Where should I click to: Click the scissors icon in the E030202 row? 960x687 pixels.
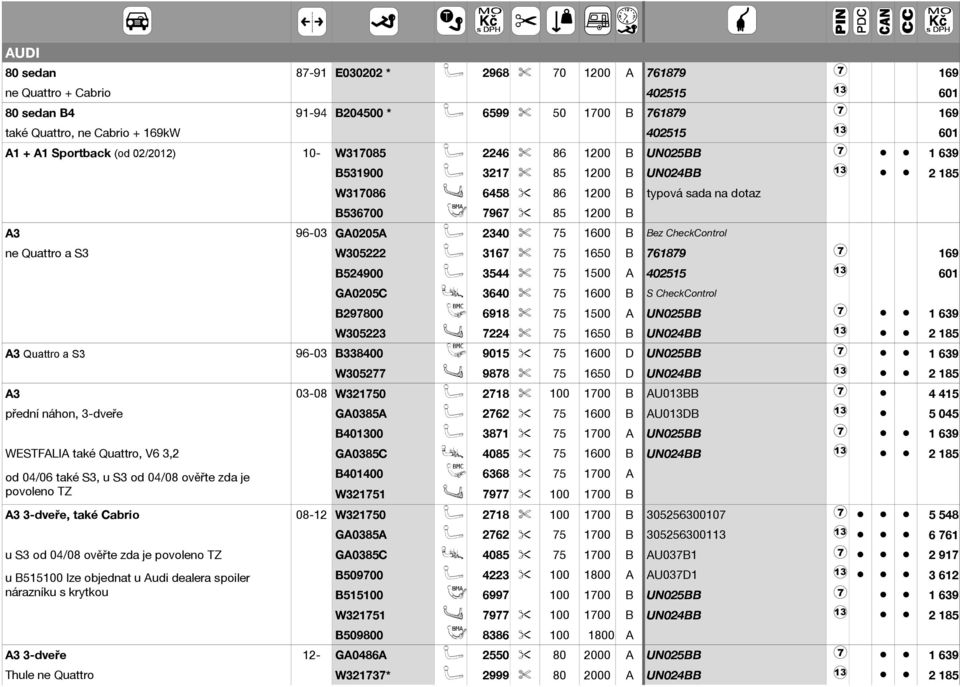525,72
